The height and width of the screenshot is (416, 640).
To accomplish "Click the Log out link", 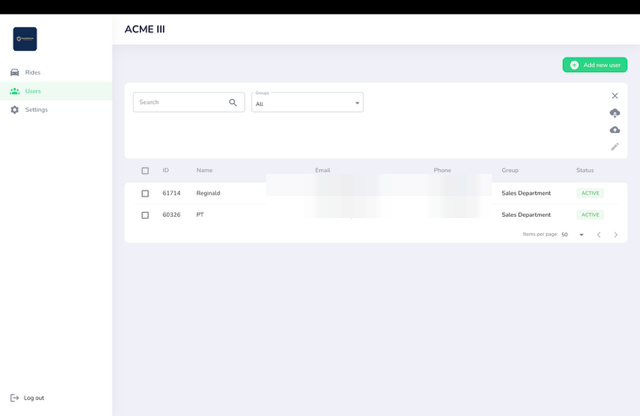I will coord(27,398).
